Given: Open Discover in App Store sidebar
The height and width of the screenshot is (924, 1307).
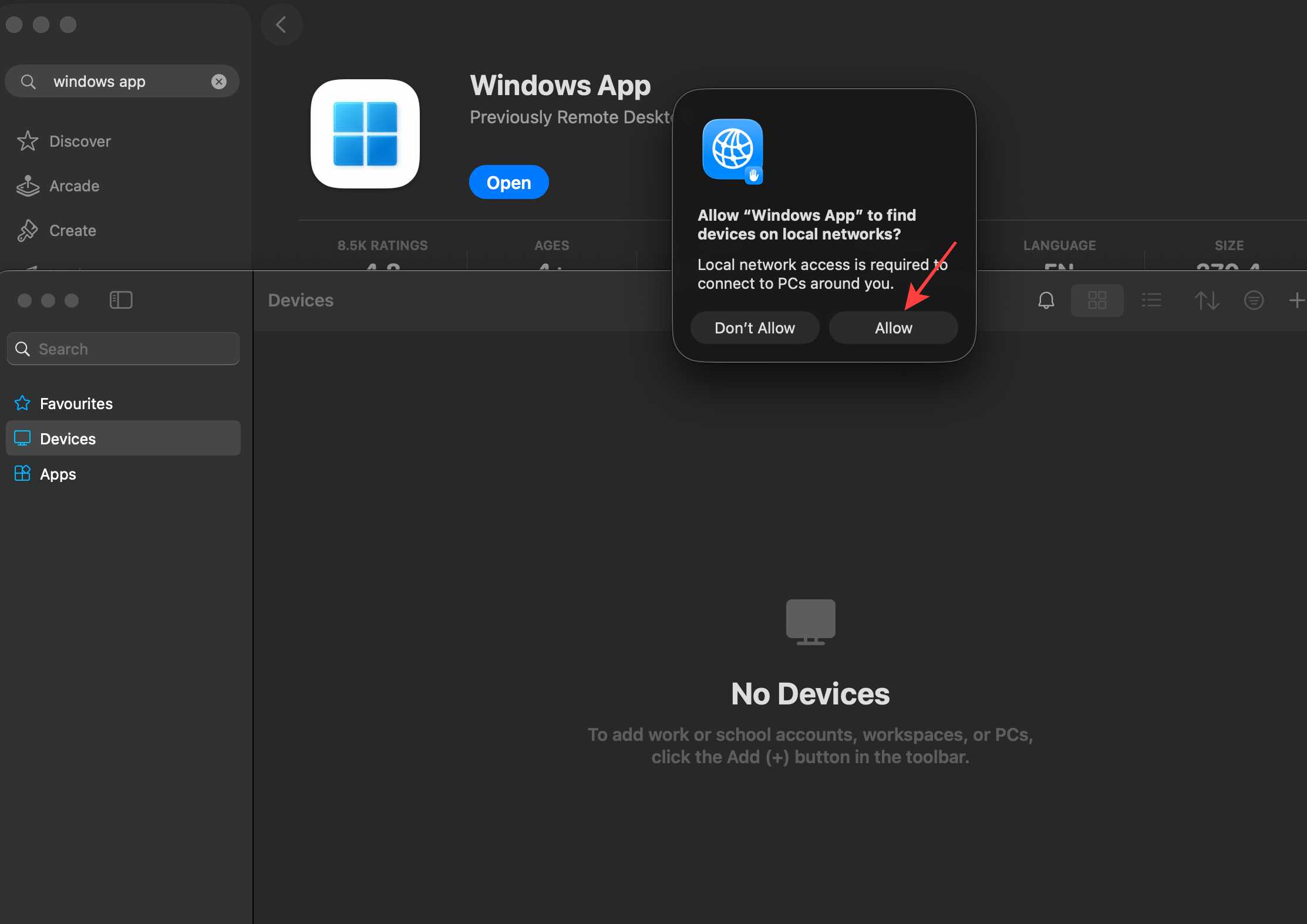Looking at the screenshot, I should 80,141.
